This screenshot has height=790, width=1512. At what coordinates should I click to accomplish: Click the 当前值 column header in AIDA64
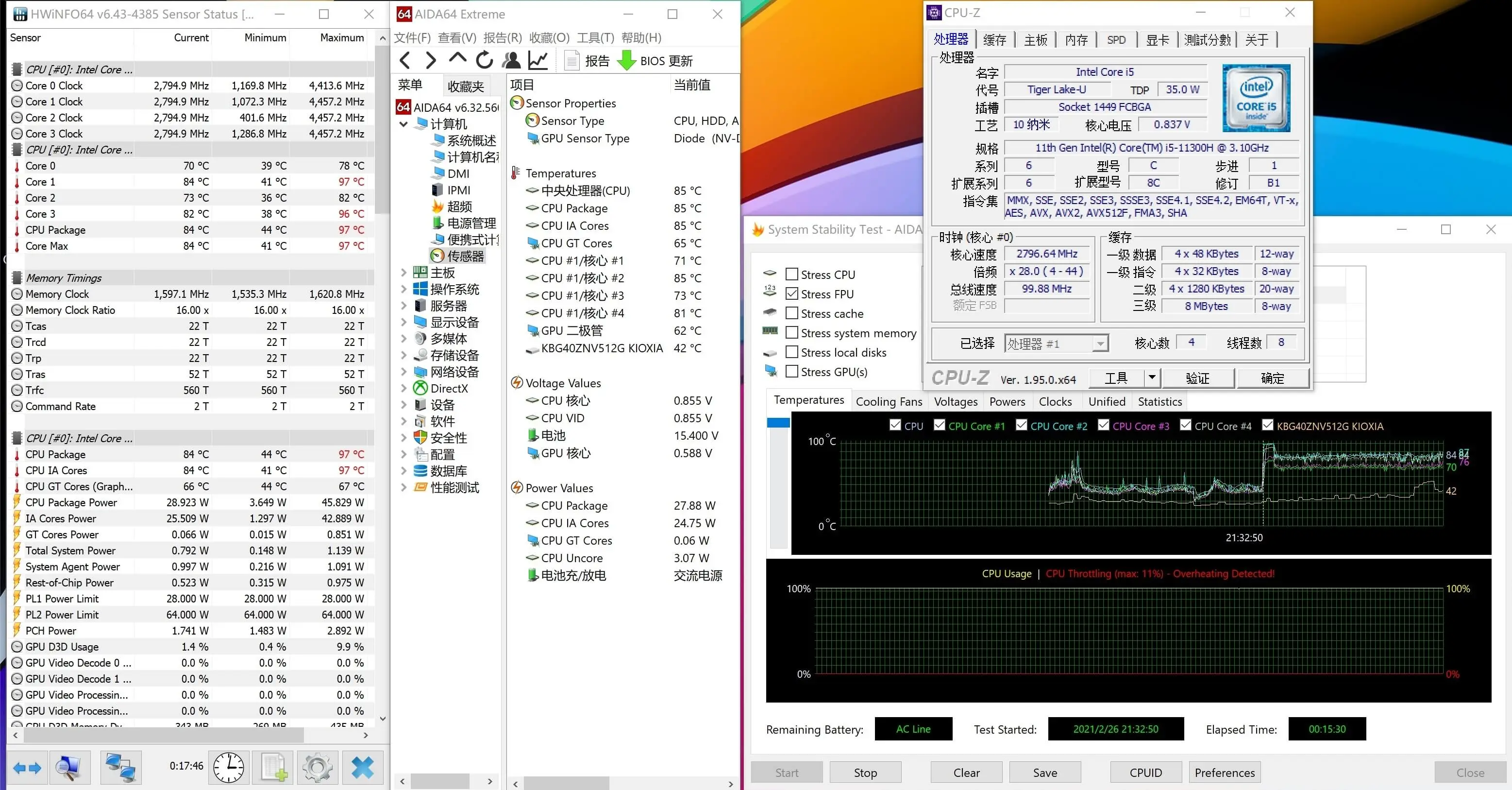coord(692,85)
